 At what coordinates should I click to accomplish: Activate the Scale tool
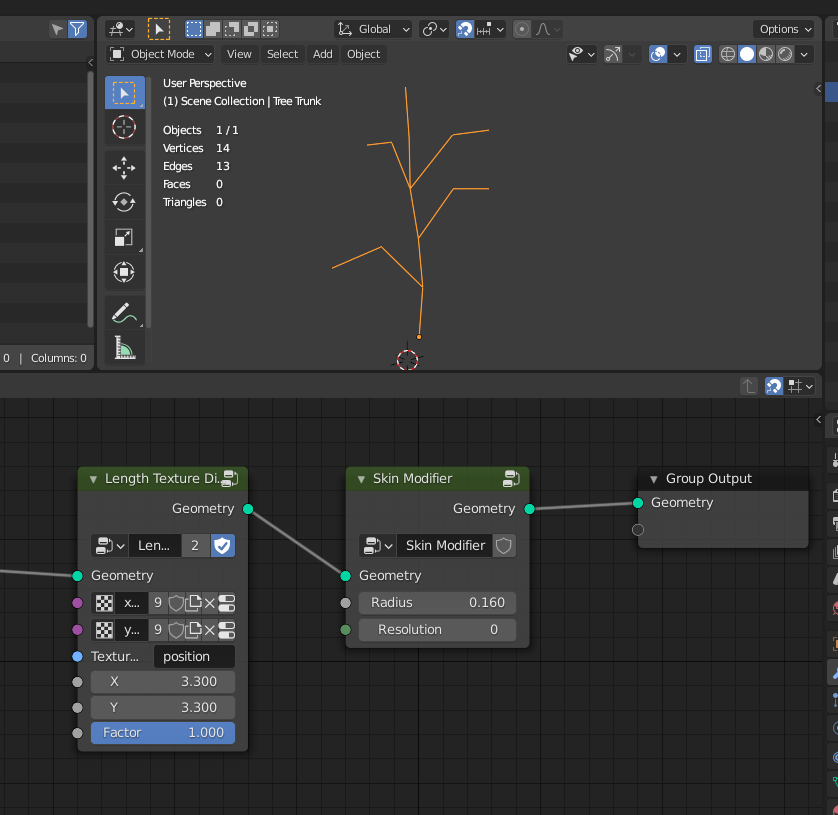pos(124,237)
